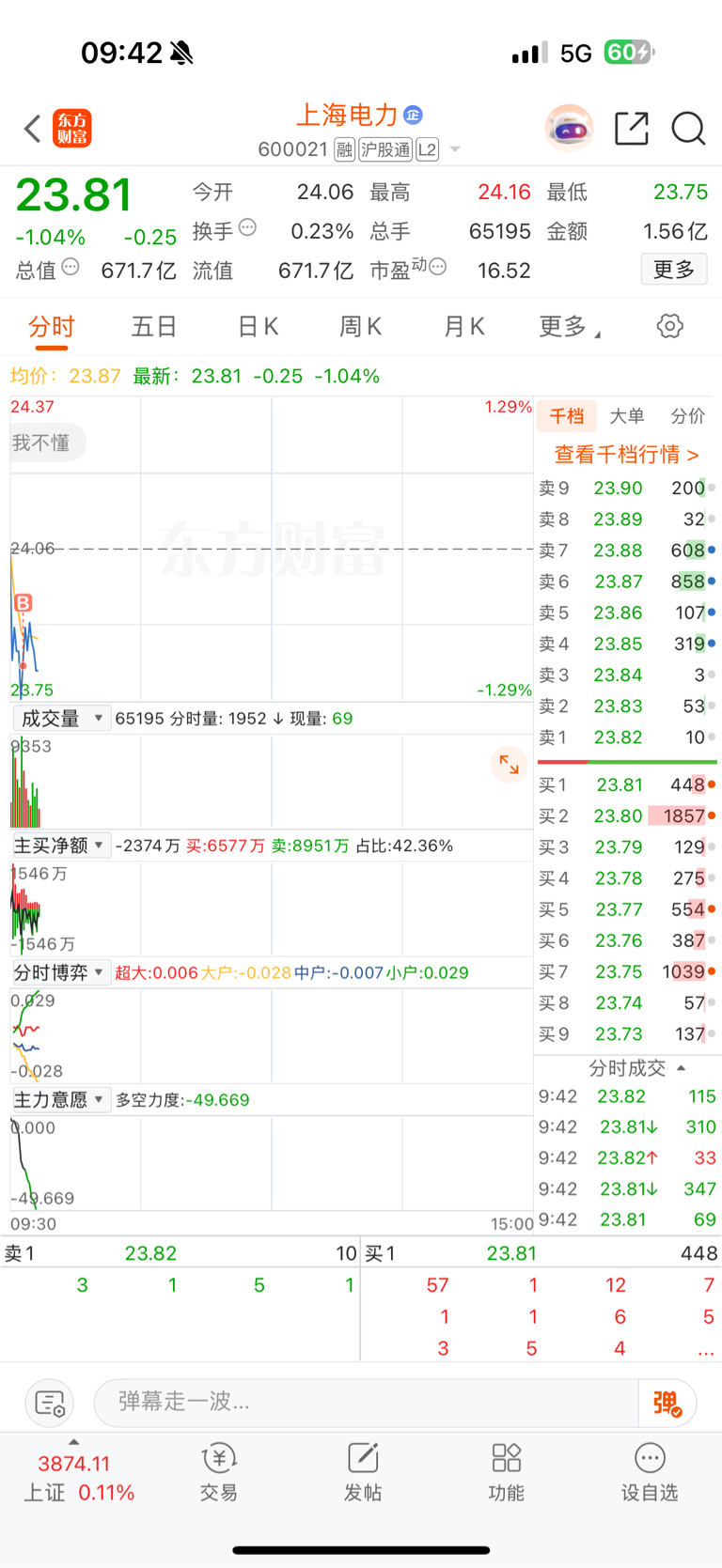Open the danmaku list settings icon

coord(49,1404)
